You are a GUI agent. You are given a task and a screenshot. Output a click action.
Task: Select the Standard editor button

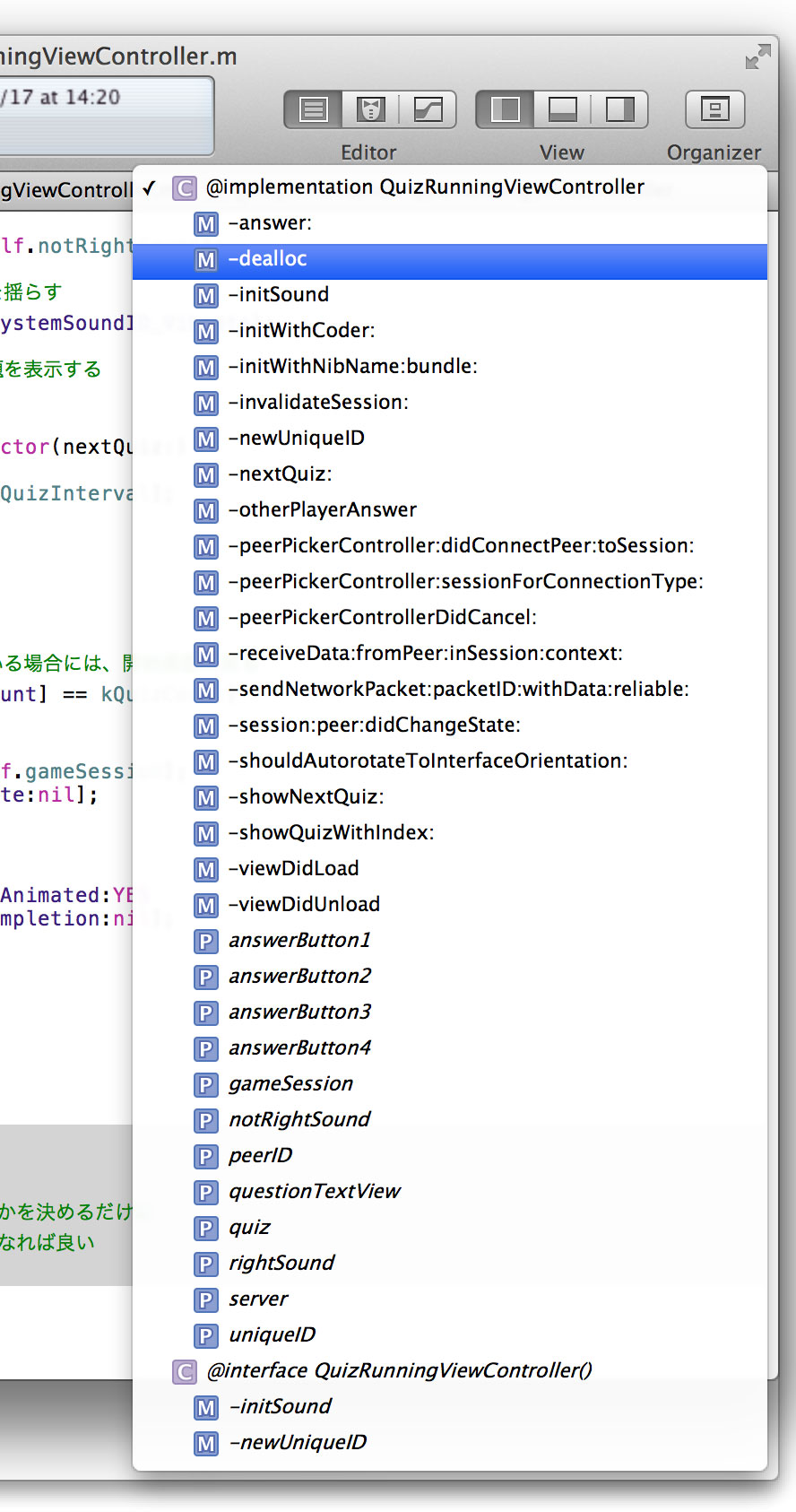point(314,109)
